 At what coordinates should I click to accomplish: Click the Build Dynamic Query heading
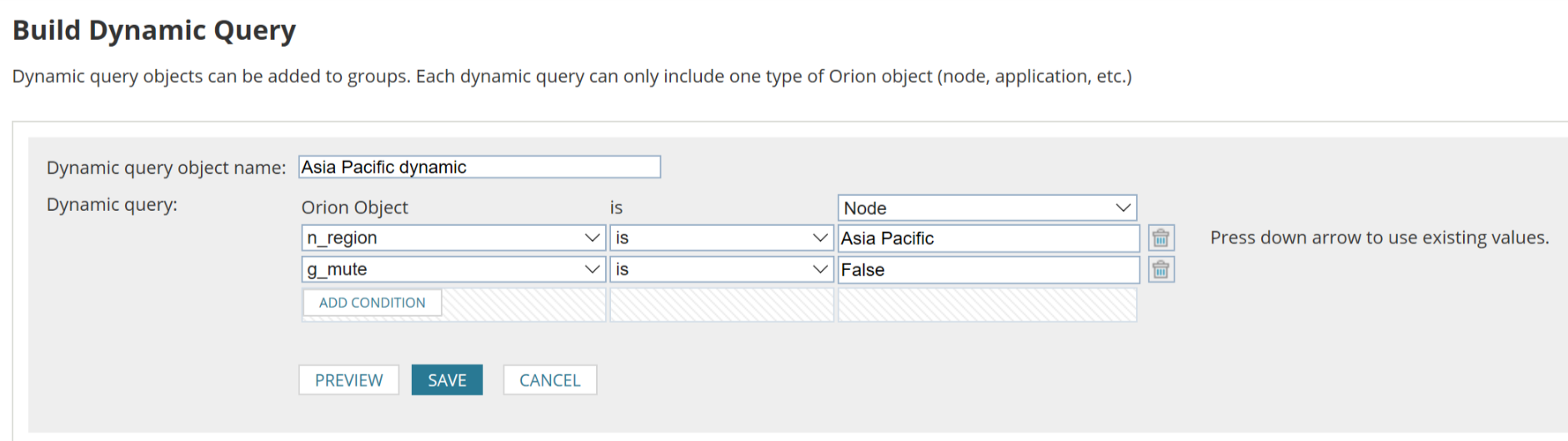154,31
